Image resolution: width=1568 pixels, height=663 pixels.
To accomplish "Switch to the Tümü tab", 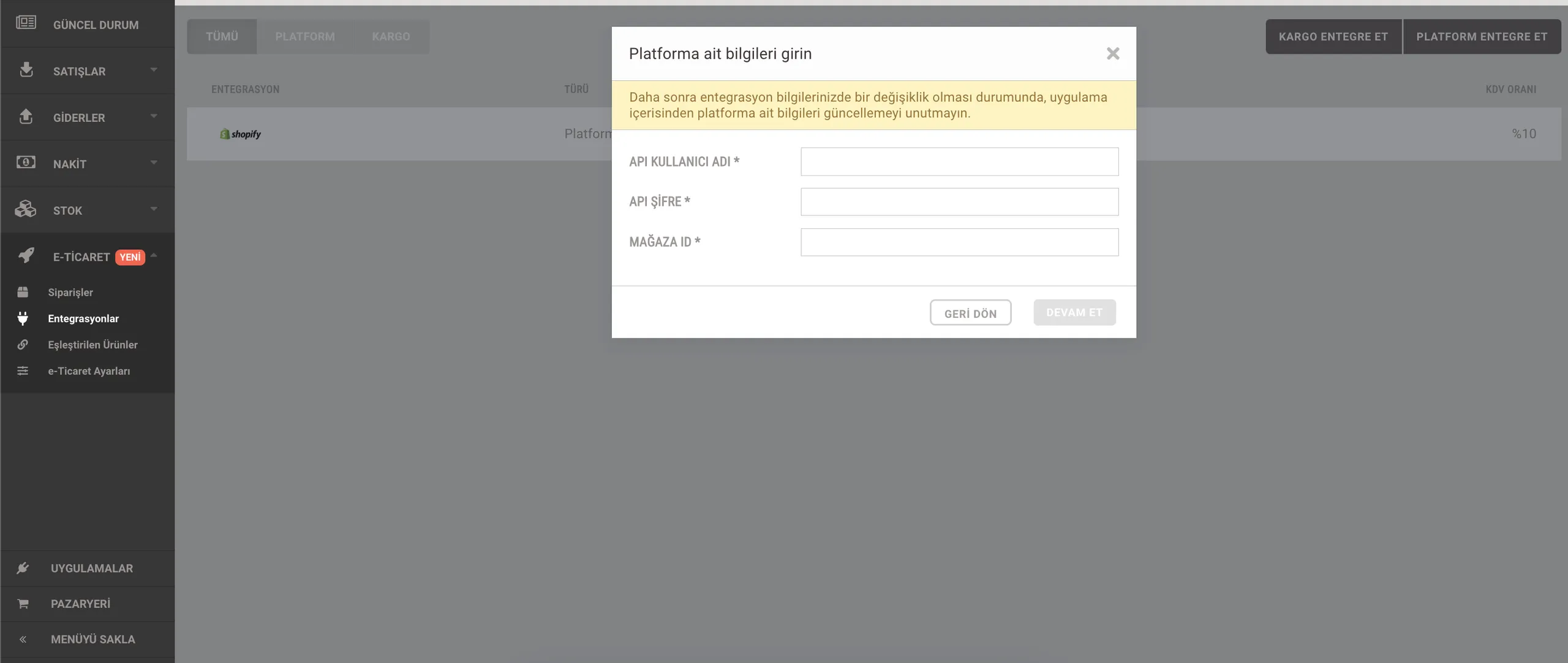I will (222, 37).
